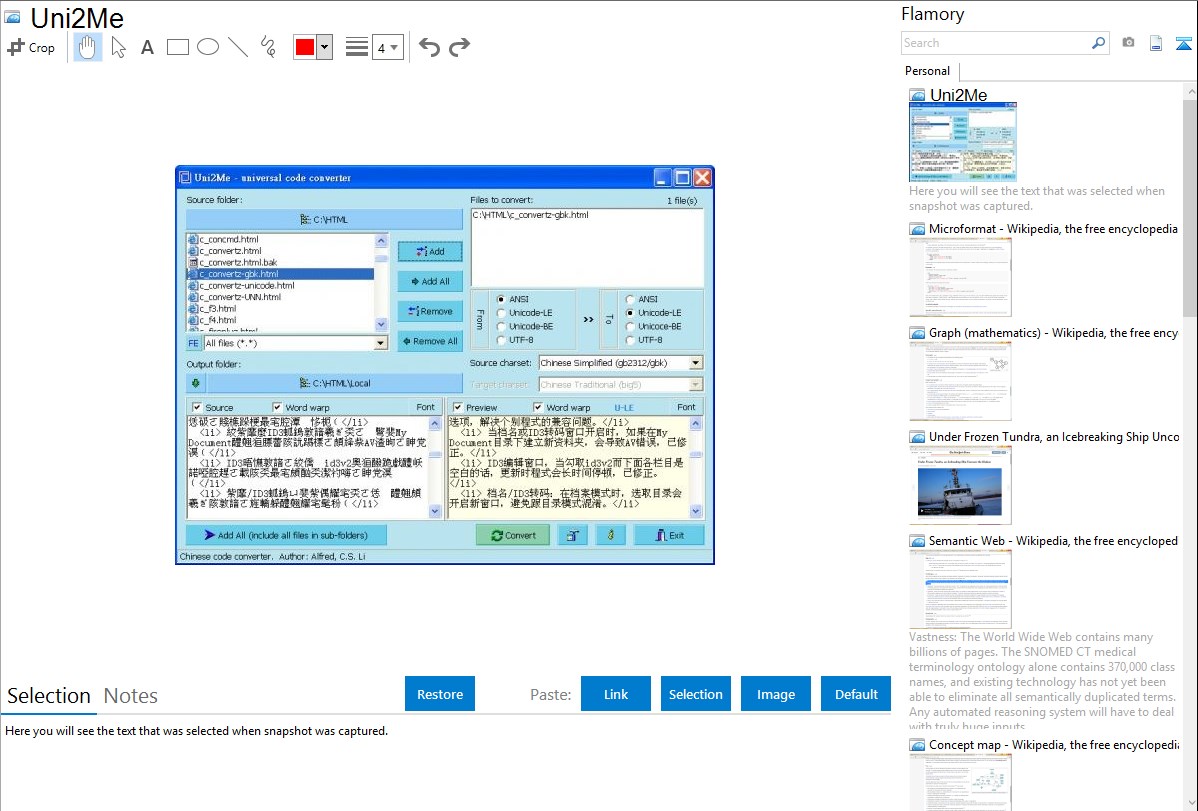Open the Under Frozen Tundra snapshot title
The width and height of the screenshot is (1198, 811).
[x=1054, y=436]
